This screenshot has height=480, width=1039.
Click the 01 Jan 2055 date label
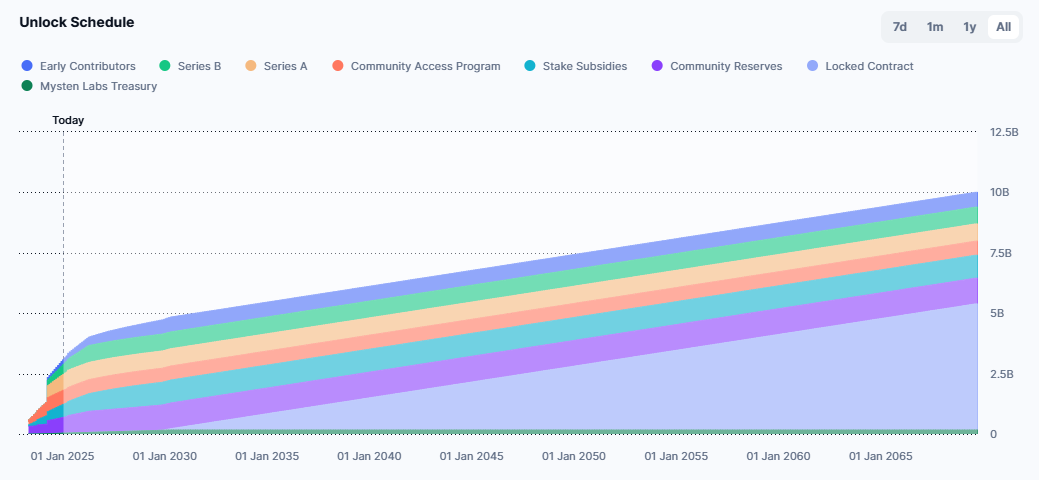coord(676,457)
